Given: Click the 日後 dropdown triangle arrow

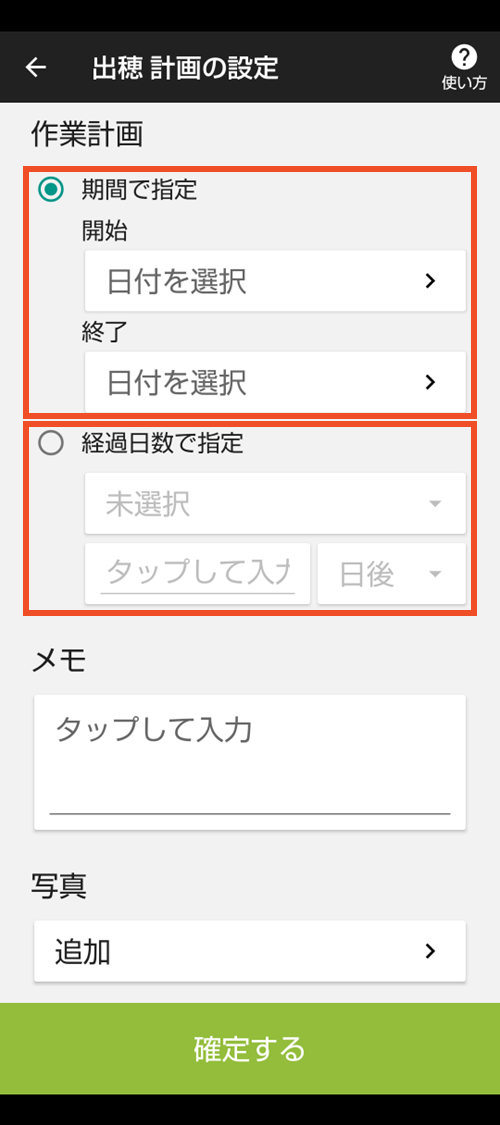Looking at the screenshot, I should (x=435, y=575).
